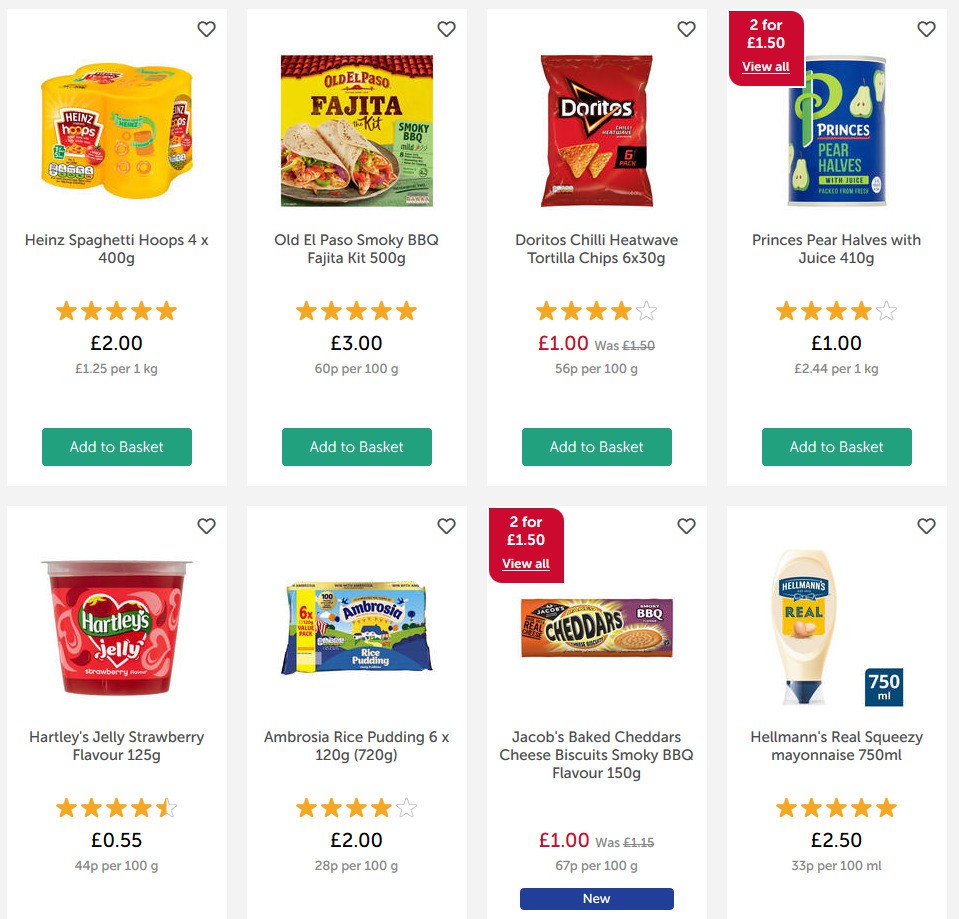Click the Ambrosia Rice Pudding product image
Image resolution: width=959 pixels, height=919 pixels.
pyautogui.click(x=357, y=628)
